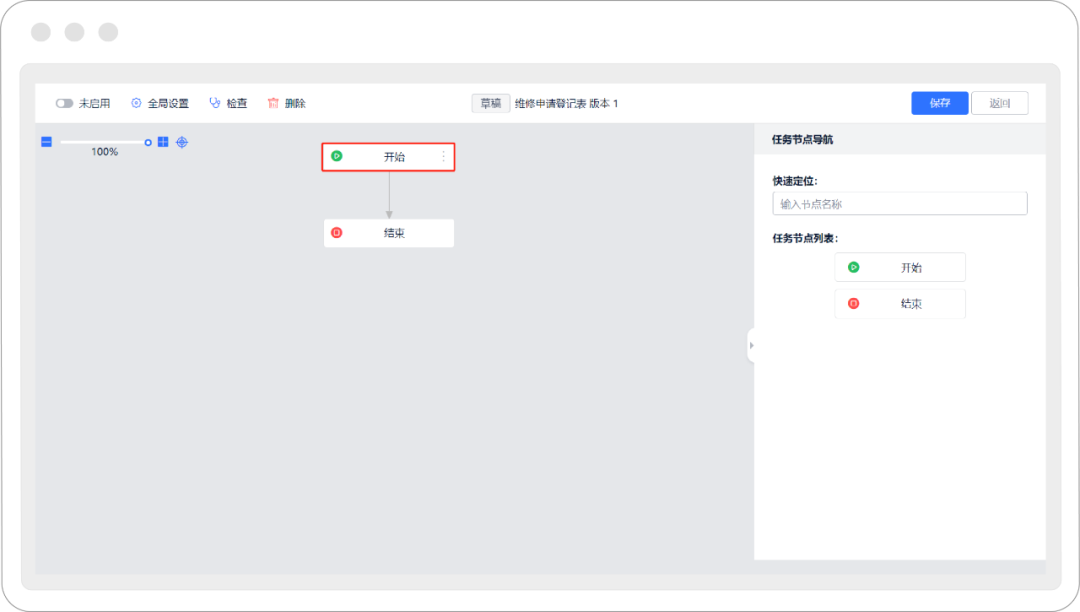The height and width of the screenshot is (612, 1080).
Task: Click red stop icon on canvas 结束 node
Action: coord(337,233)
